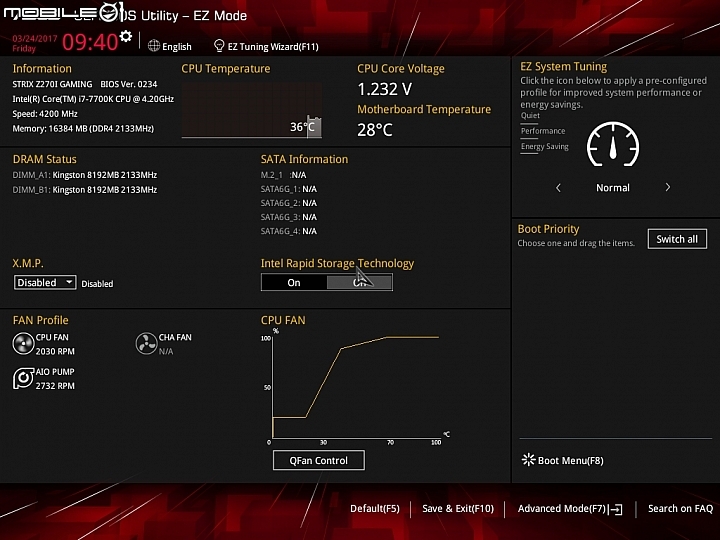Click the BIOS Ver. 0234 text
This screenshot has width=720, height=540.
tap(129, 84)
